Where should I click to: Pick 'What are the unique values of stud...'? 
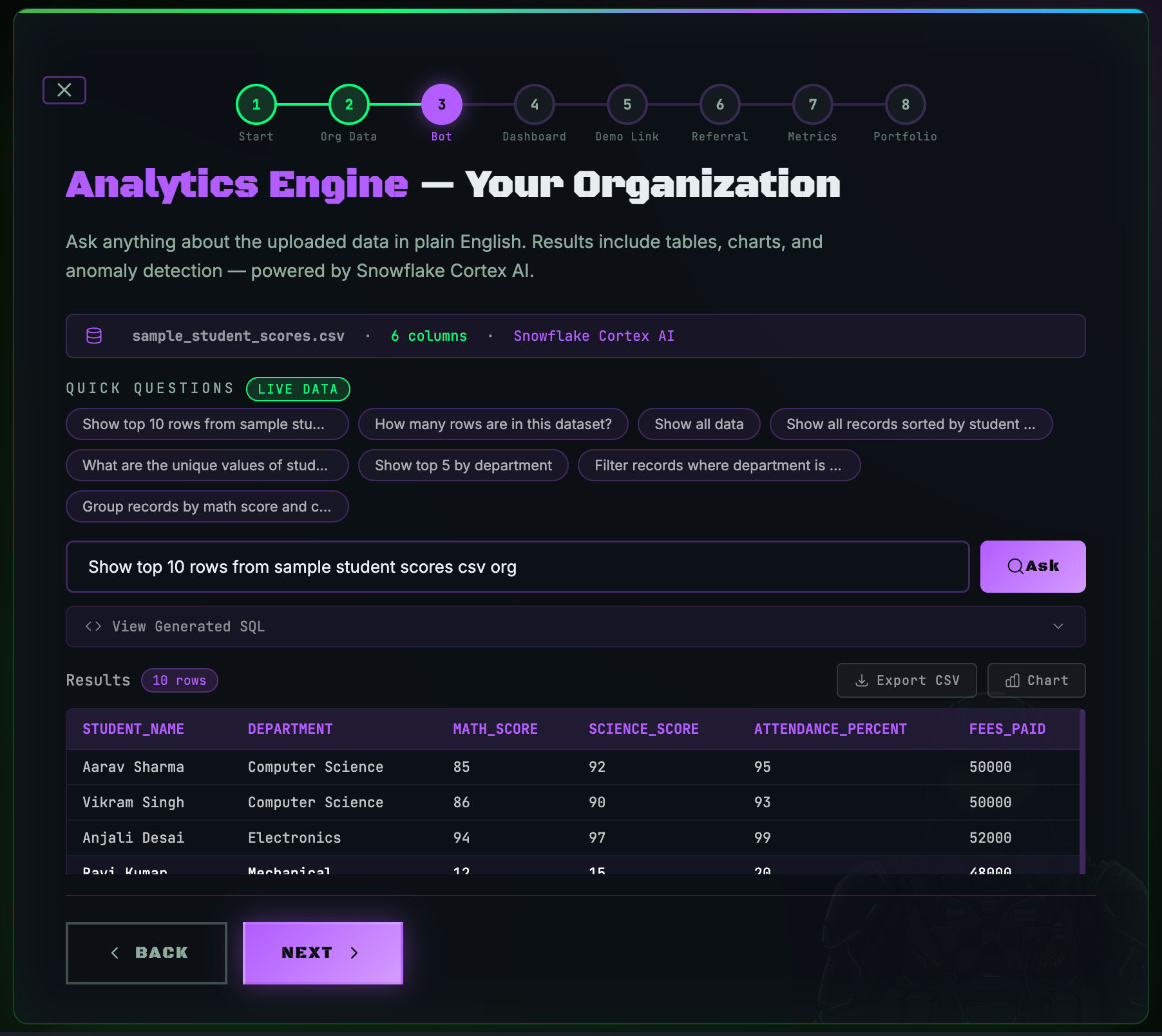click(207, 465)
